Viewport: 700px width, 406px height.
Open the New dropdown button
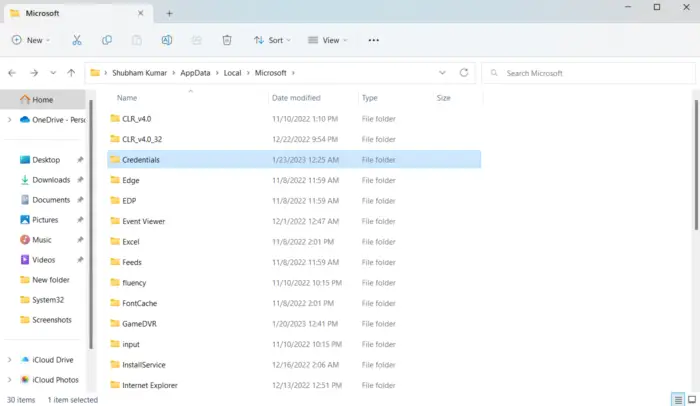click(x=30, y=40)
